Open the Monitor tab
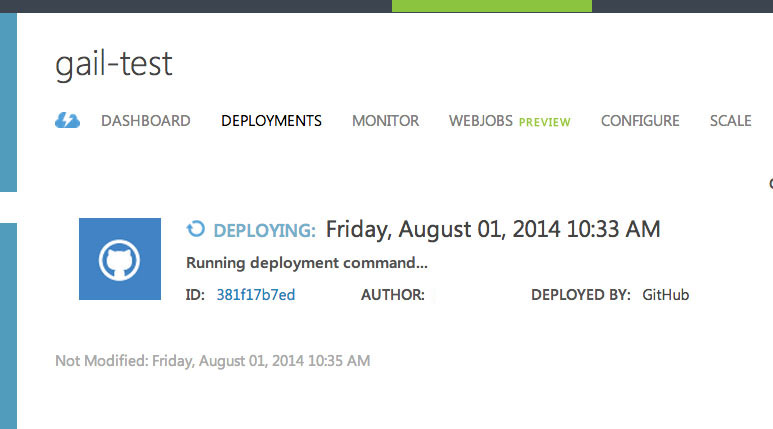 click(x=385, y=121)
